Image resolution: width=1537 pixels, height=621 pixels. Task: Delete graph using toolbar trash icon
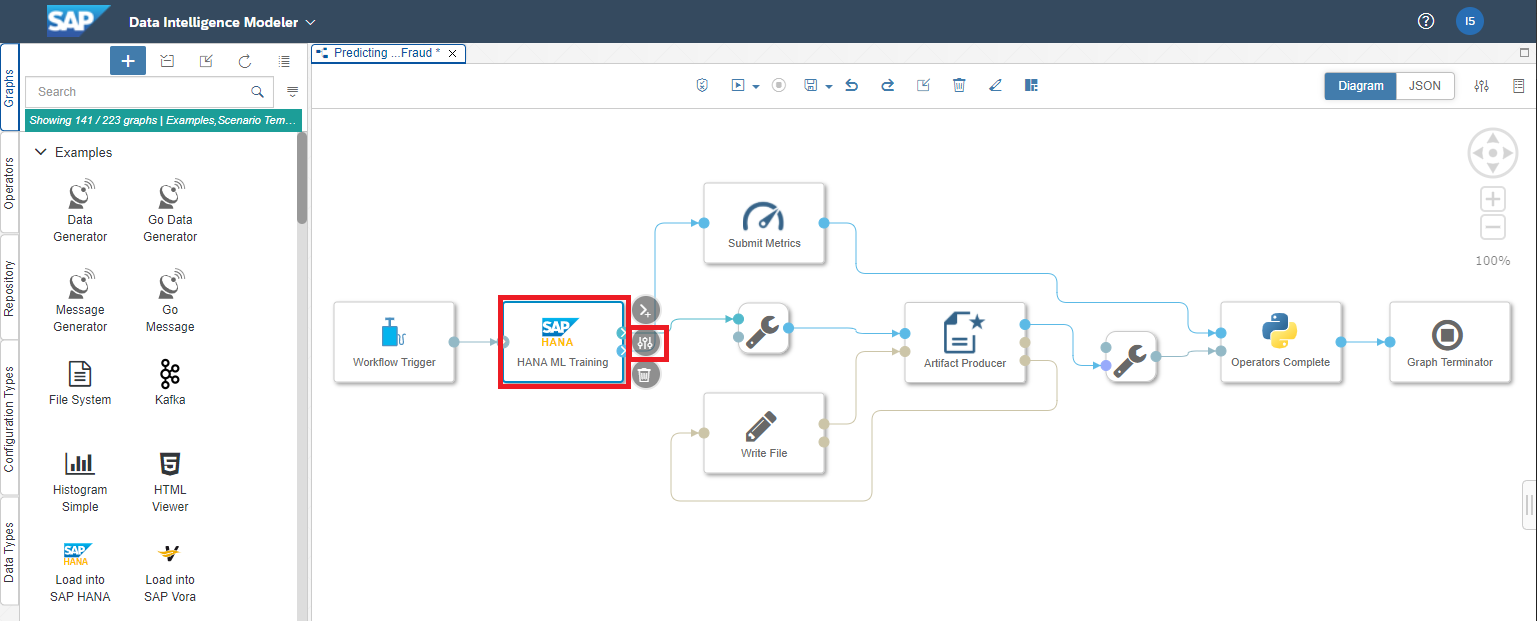coord(959,86)
